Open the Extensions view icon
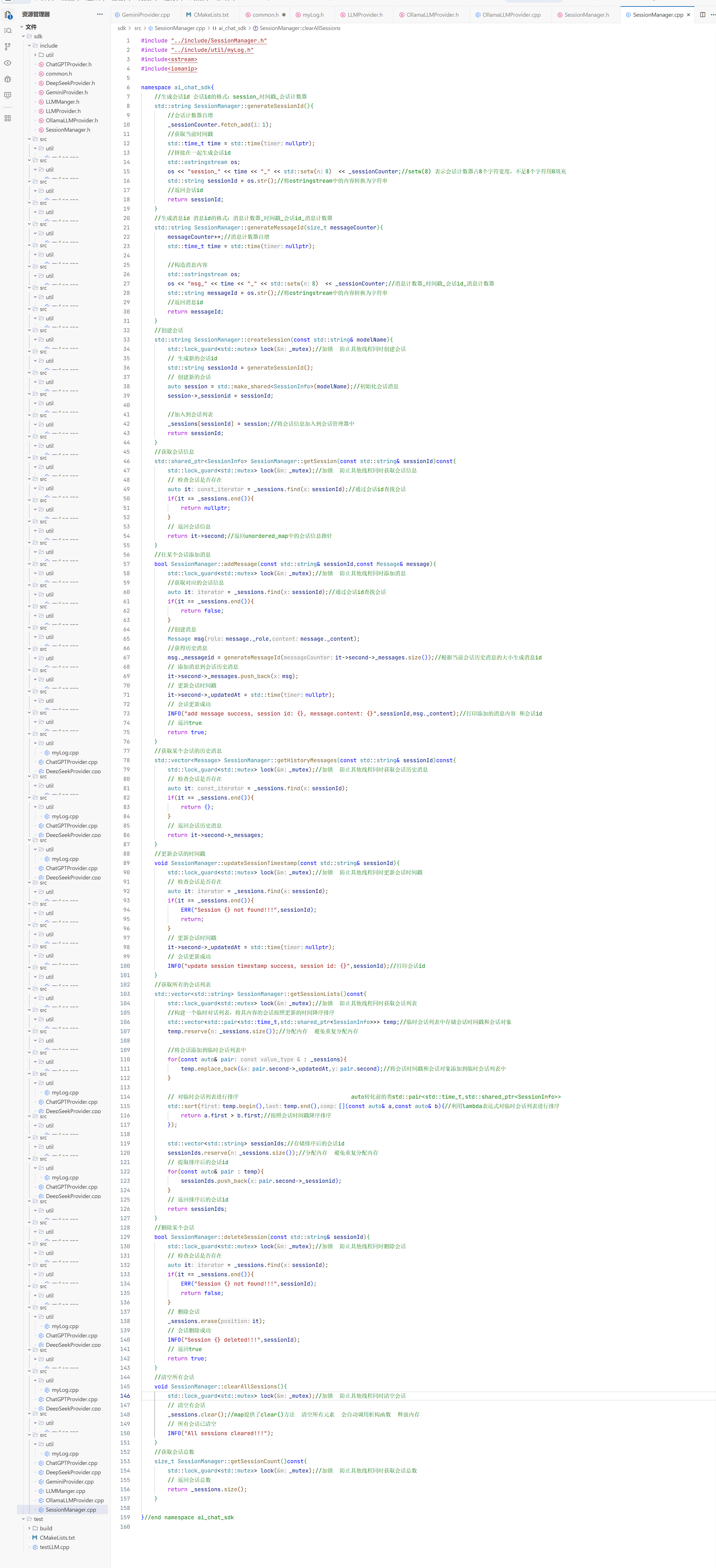716x1568 pixels. (8, 118)
